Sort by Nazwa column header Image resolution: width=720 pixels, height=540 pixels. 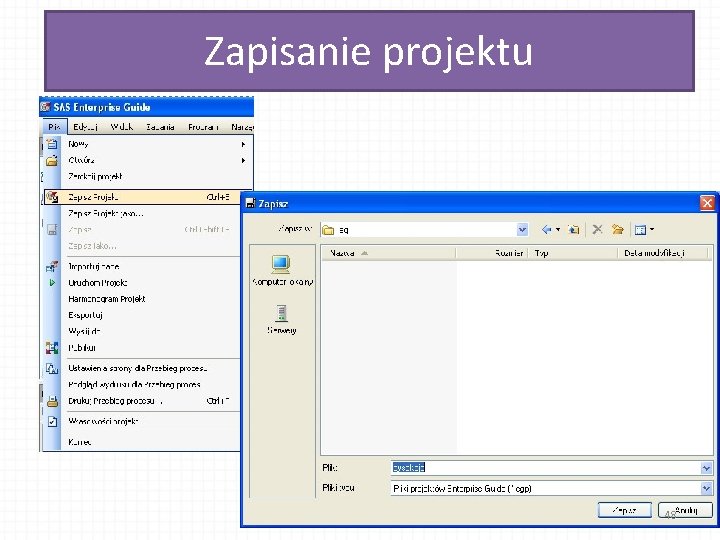(388, 253)
